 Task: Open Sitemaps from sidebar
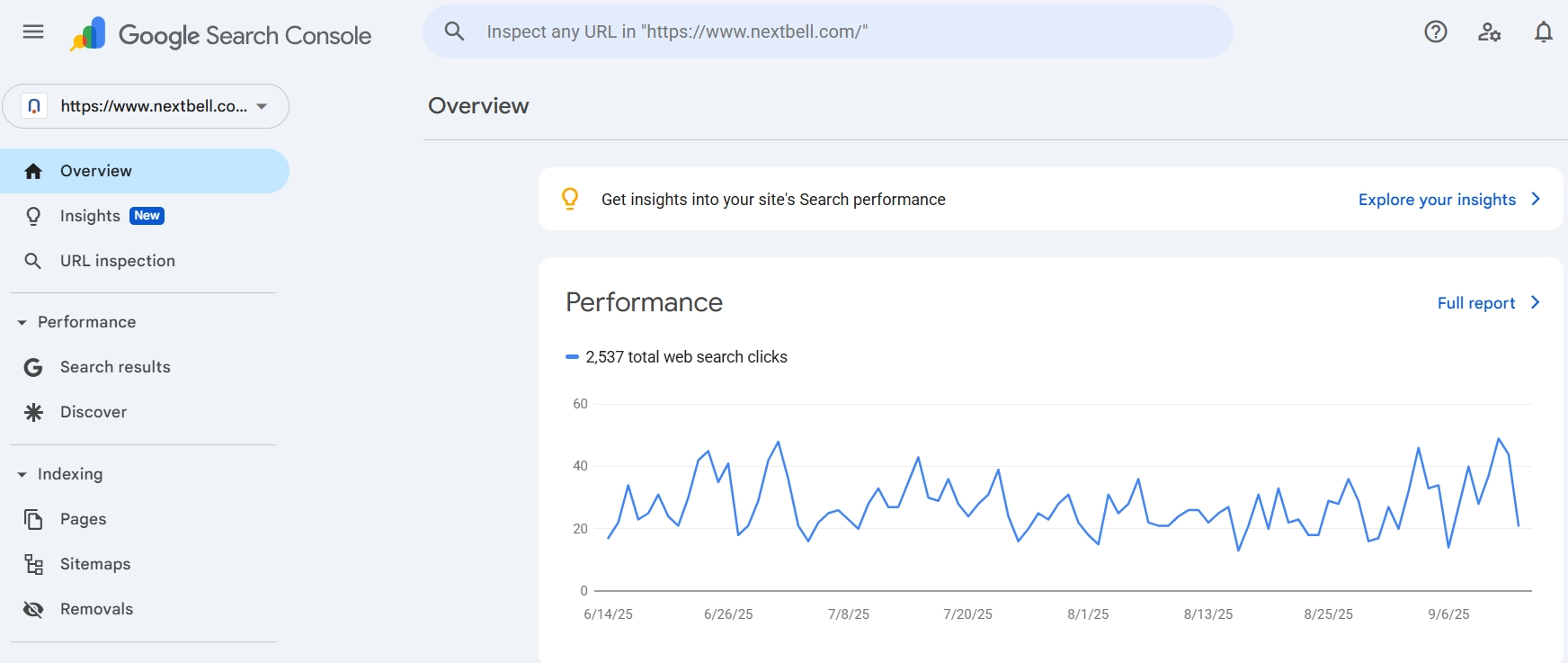[95, 564]
